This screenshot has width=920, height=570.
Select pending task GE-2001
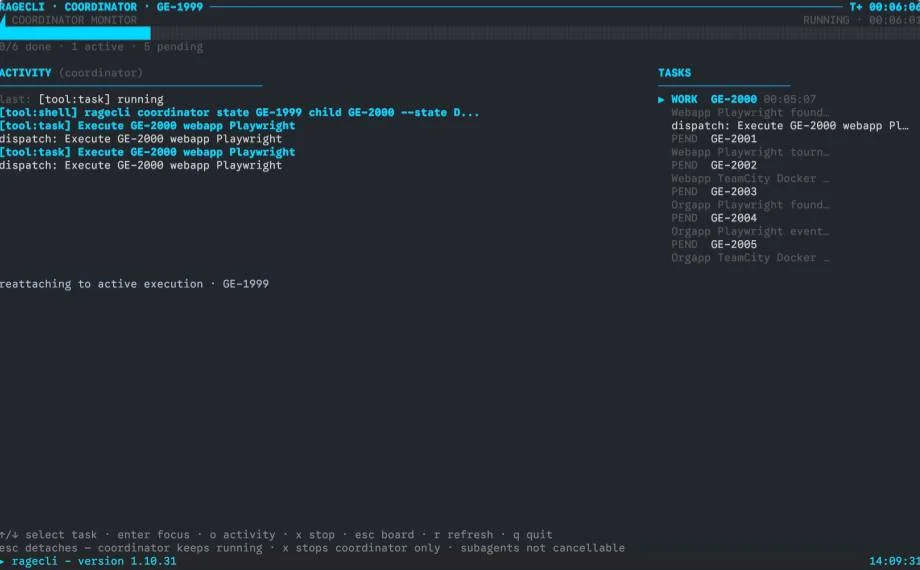[714, 139]
